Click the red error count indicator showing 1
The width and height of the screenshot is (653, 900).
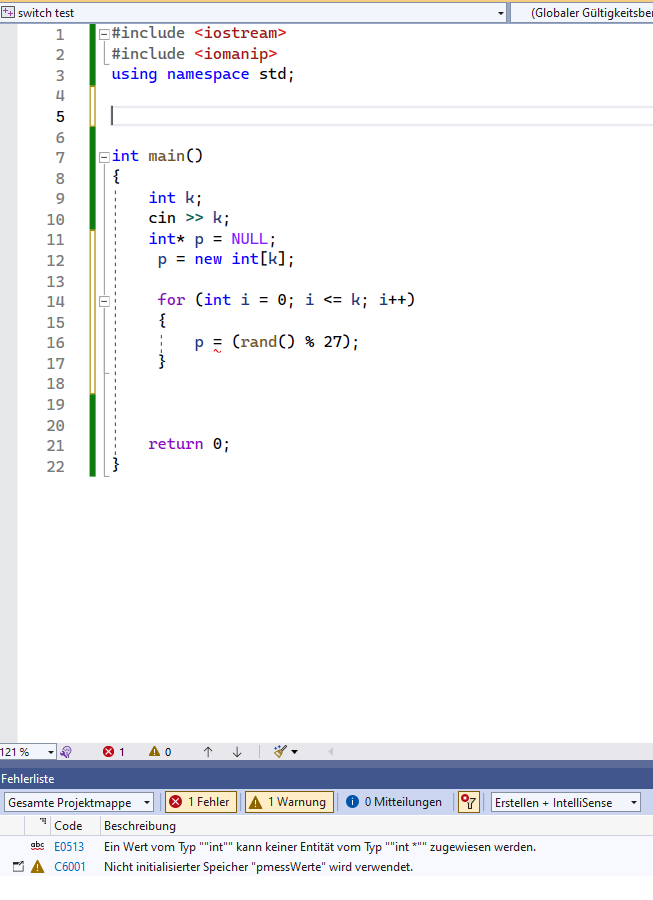pos(114,752)
